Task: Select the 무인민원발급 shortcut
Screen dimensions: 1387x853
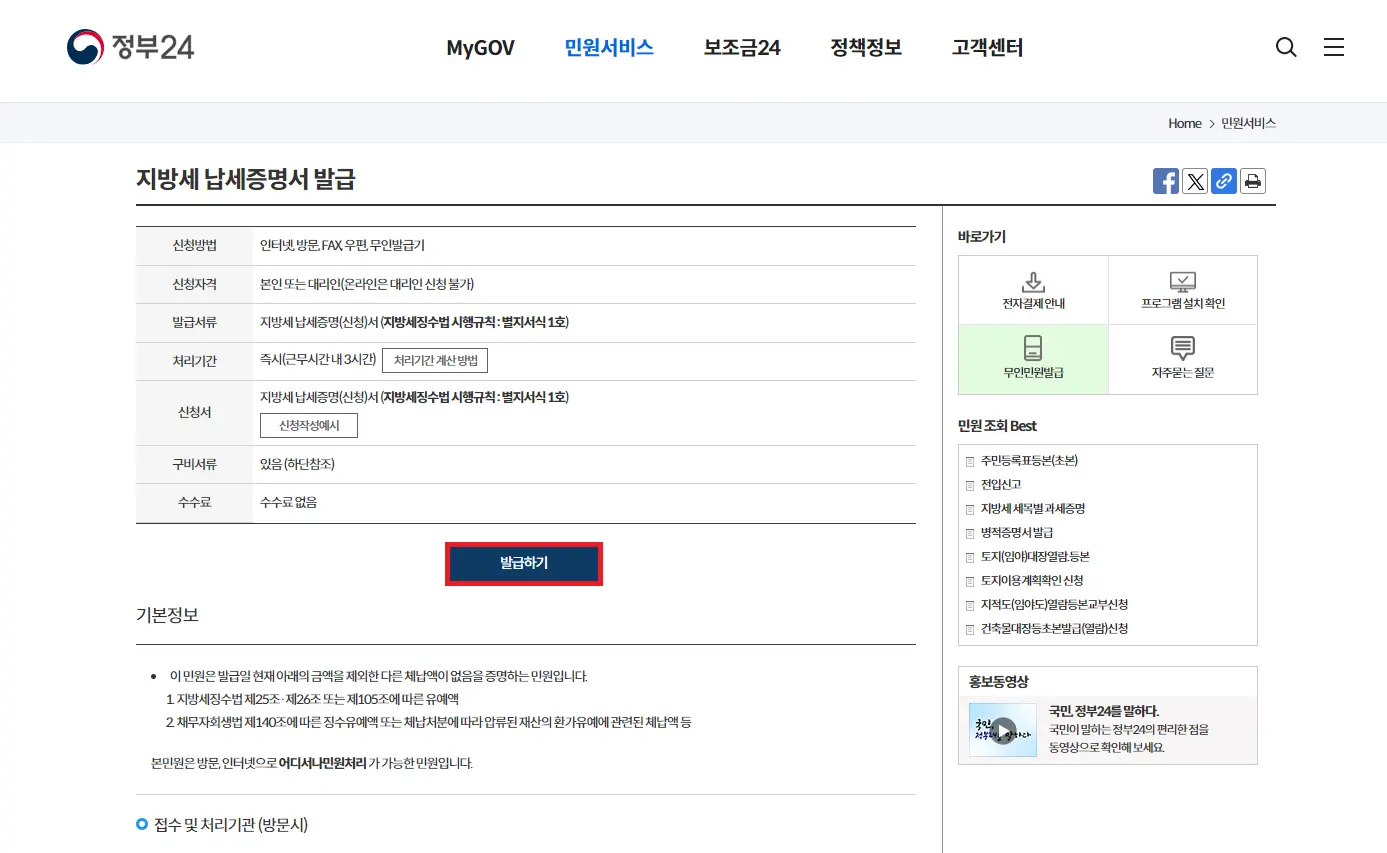Action: tap(1033, 359)
